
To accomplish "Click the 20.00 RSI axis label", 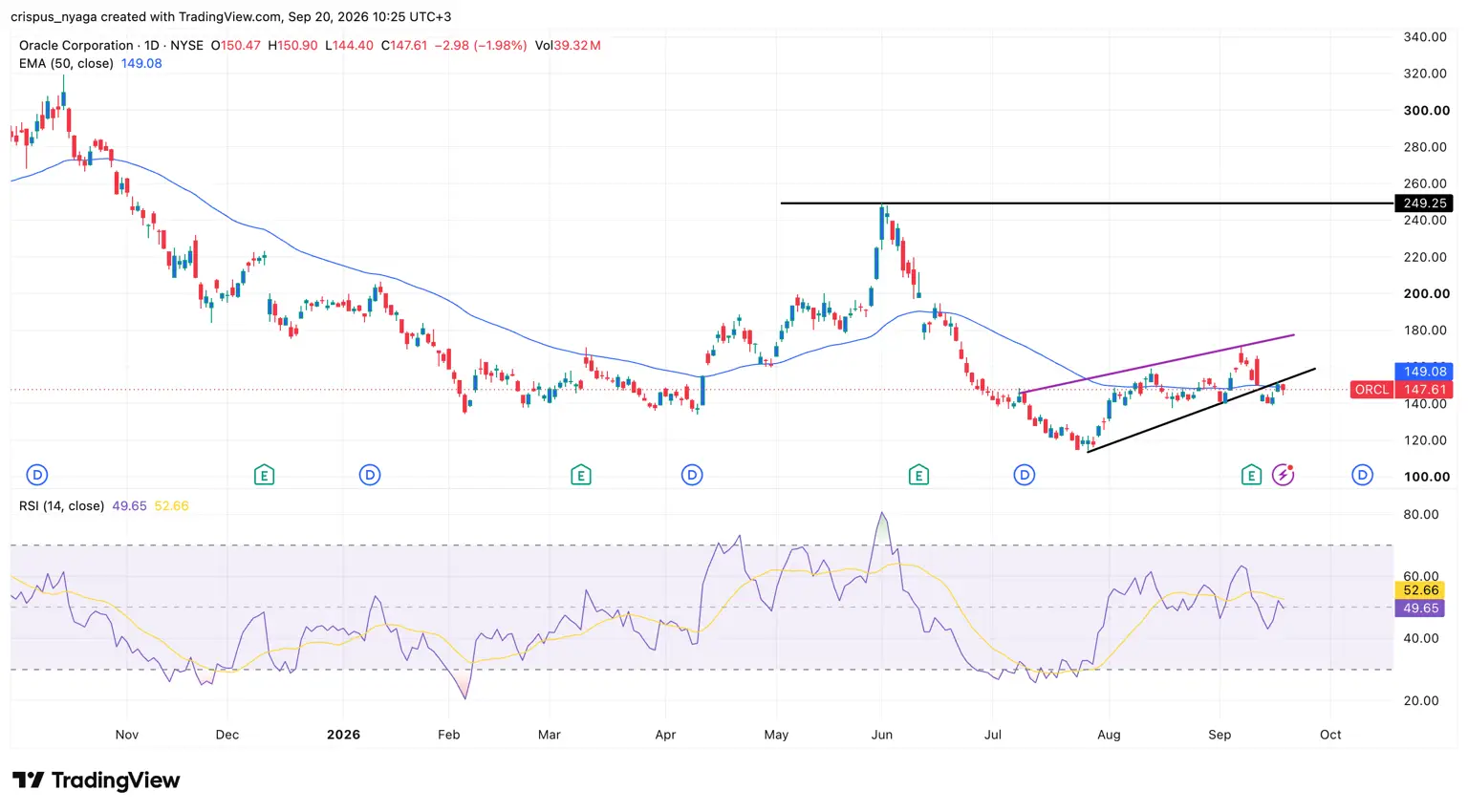I will 1420,701.
